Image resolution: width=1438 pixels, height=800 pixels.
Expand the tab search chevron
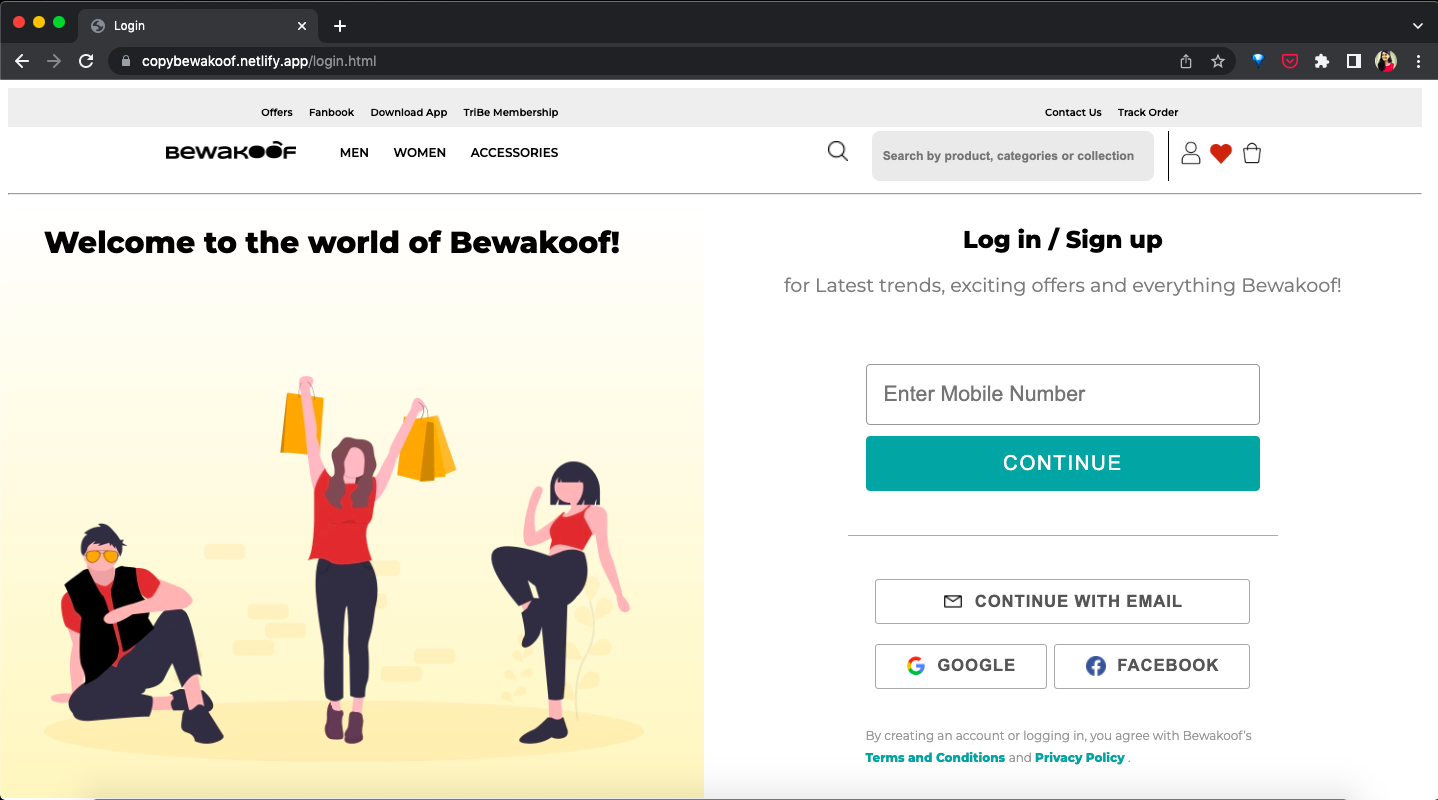1417,26
